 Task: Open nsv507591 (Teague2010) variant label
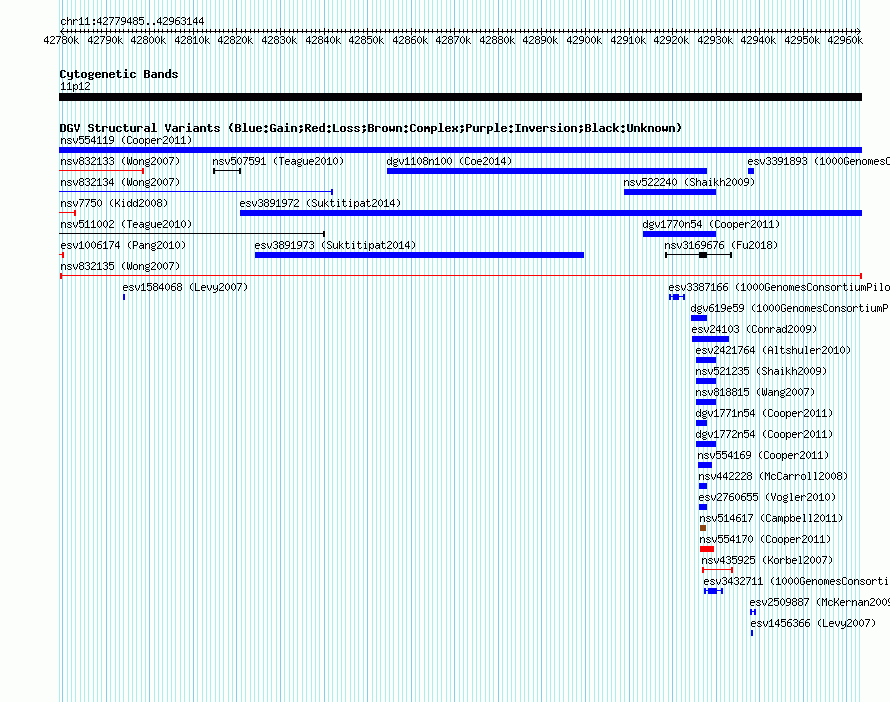(278, 161)
